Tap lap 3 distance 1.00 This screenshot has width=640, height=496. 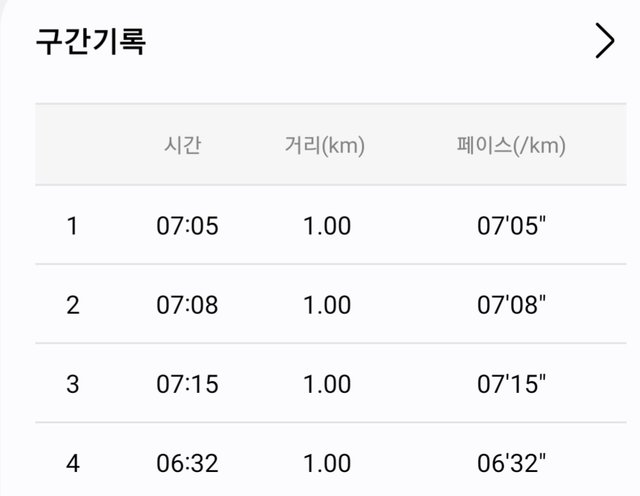pos(327,384)
